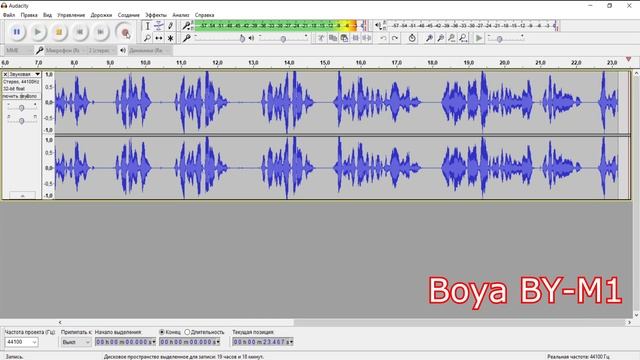Select the Time Shift tool
Image resolution: width=640 pixels, height=360 pixels.
pyautogui.click(x=159, y=38)
